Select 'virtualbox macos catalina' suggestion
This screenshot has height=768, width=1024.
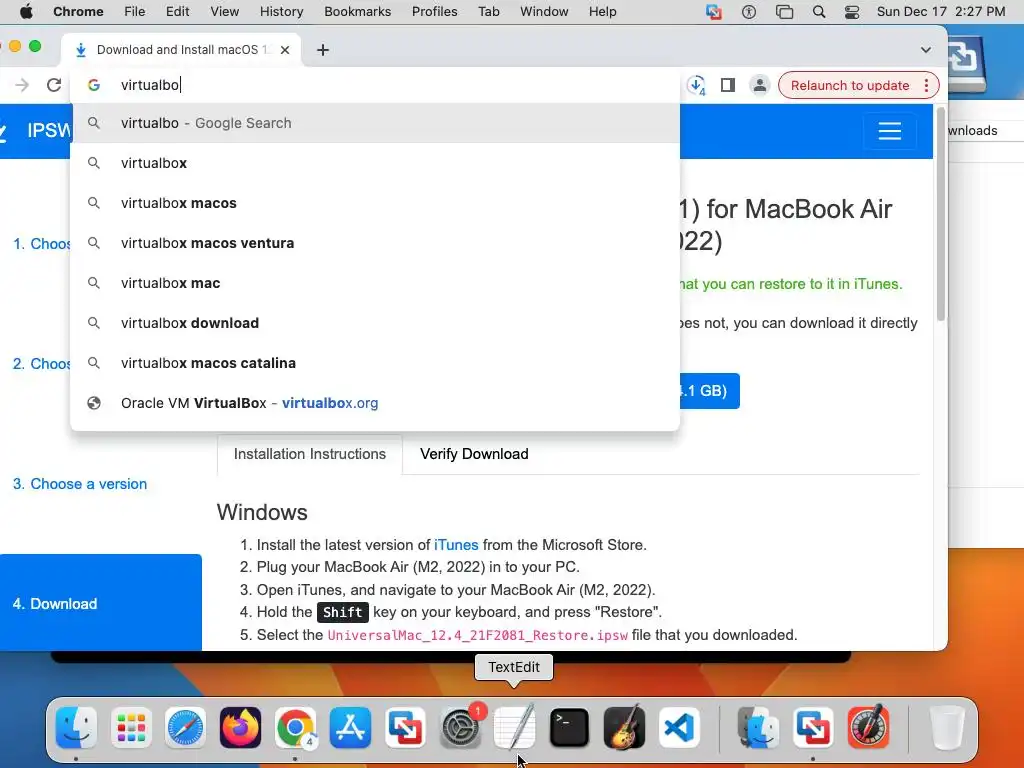coord(375,362)
